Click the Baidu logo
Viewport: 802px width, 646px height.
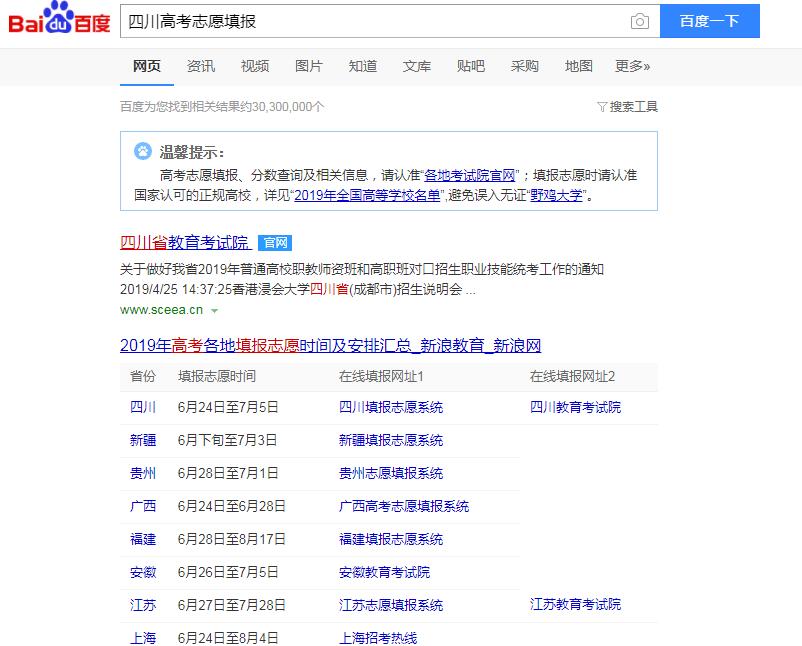click(59, 18)
